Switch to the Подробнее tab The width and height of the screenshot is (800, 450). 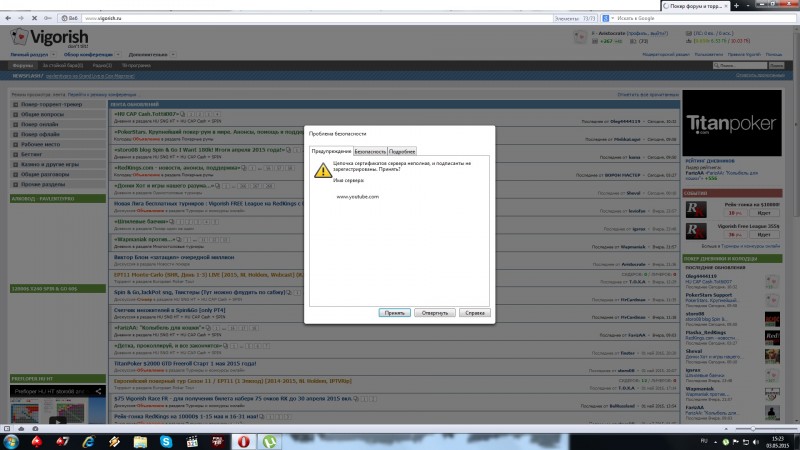click(402, 152)
